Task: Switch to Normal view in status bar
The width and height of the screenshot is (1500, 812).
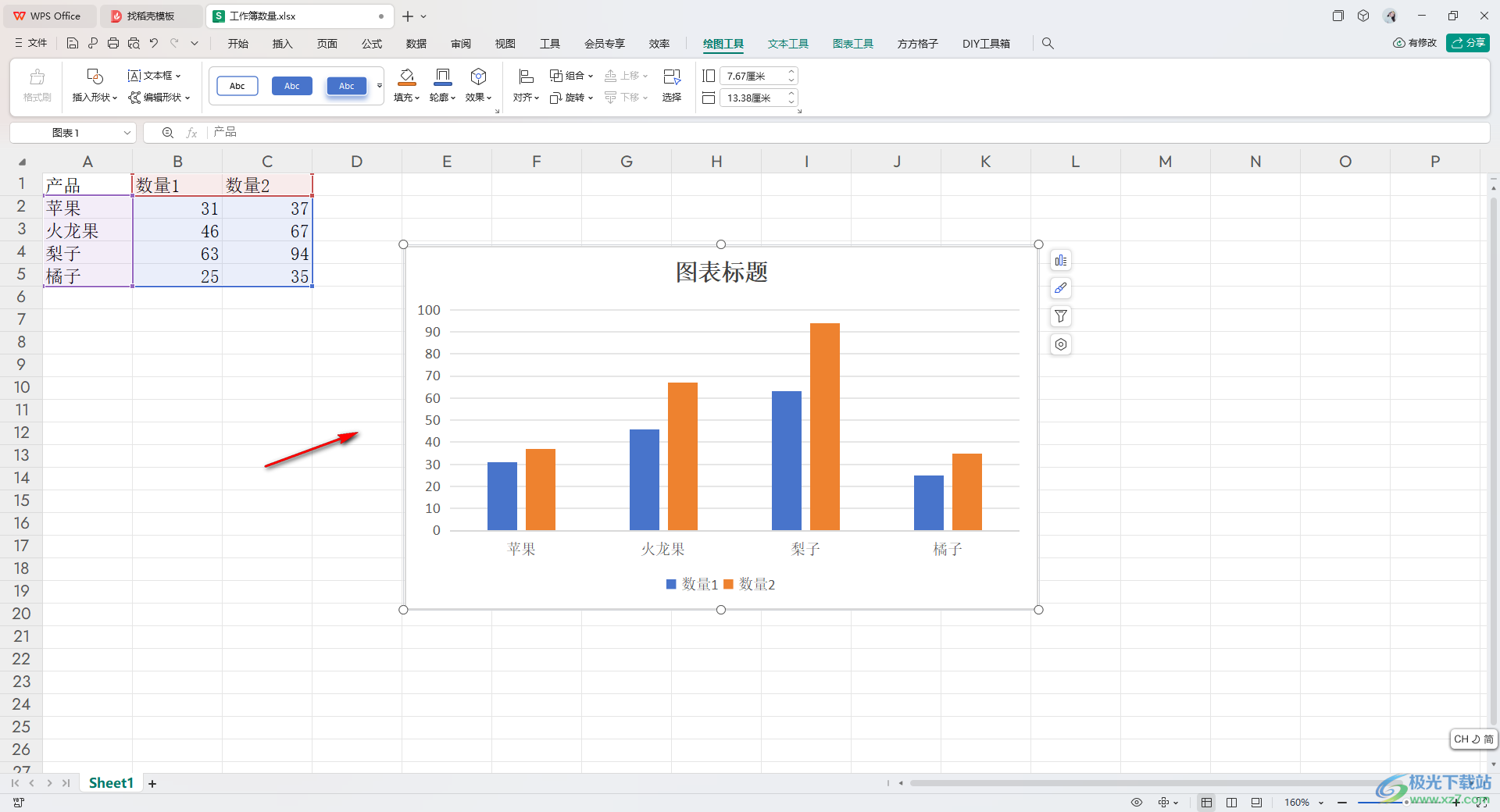Action: point(1206,803)
